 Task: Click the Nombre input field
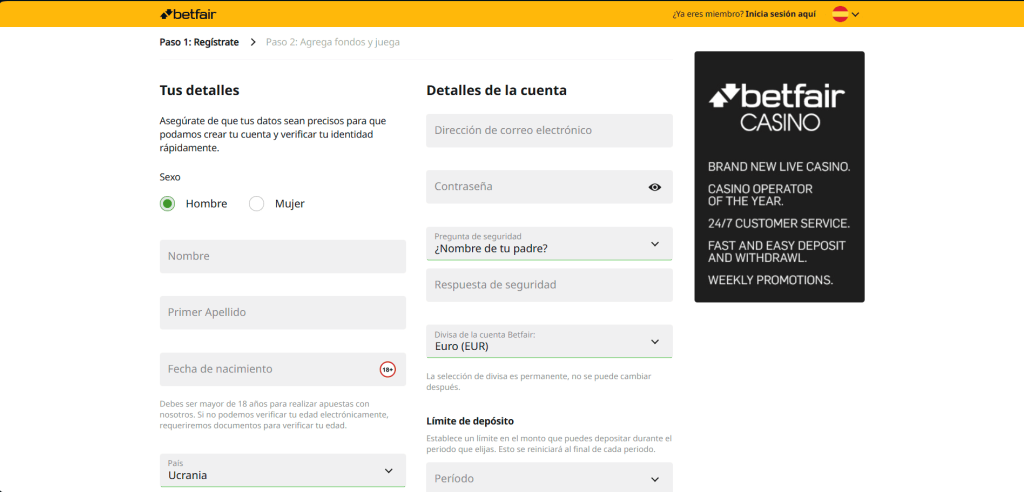tap(283, 256)
